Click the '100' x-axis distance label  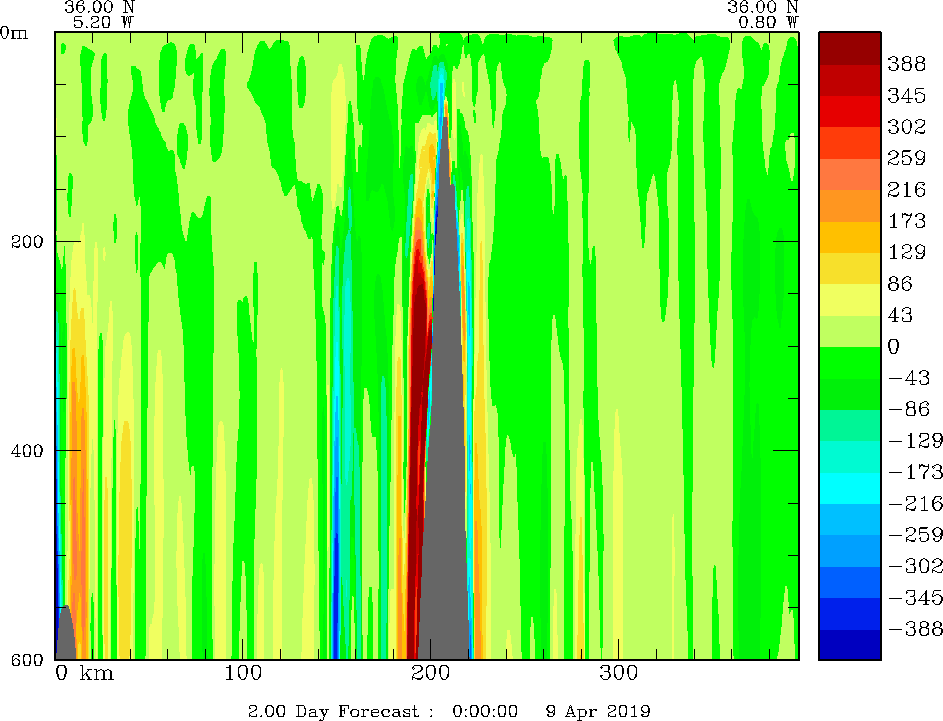[x=242, y=673]
